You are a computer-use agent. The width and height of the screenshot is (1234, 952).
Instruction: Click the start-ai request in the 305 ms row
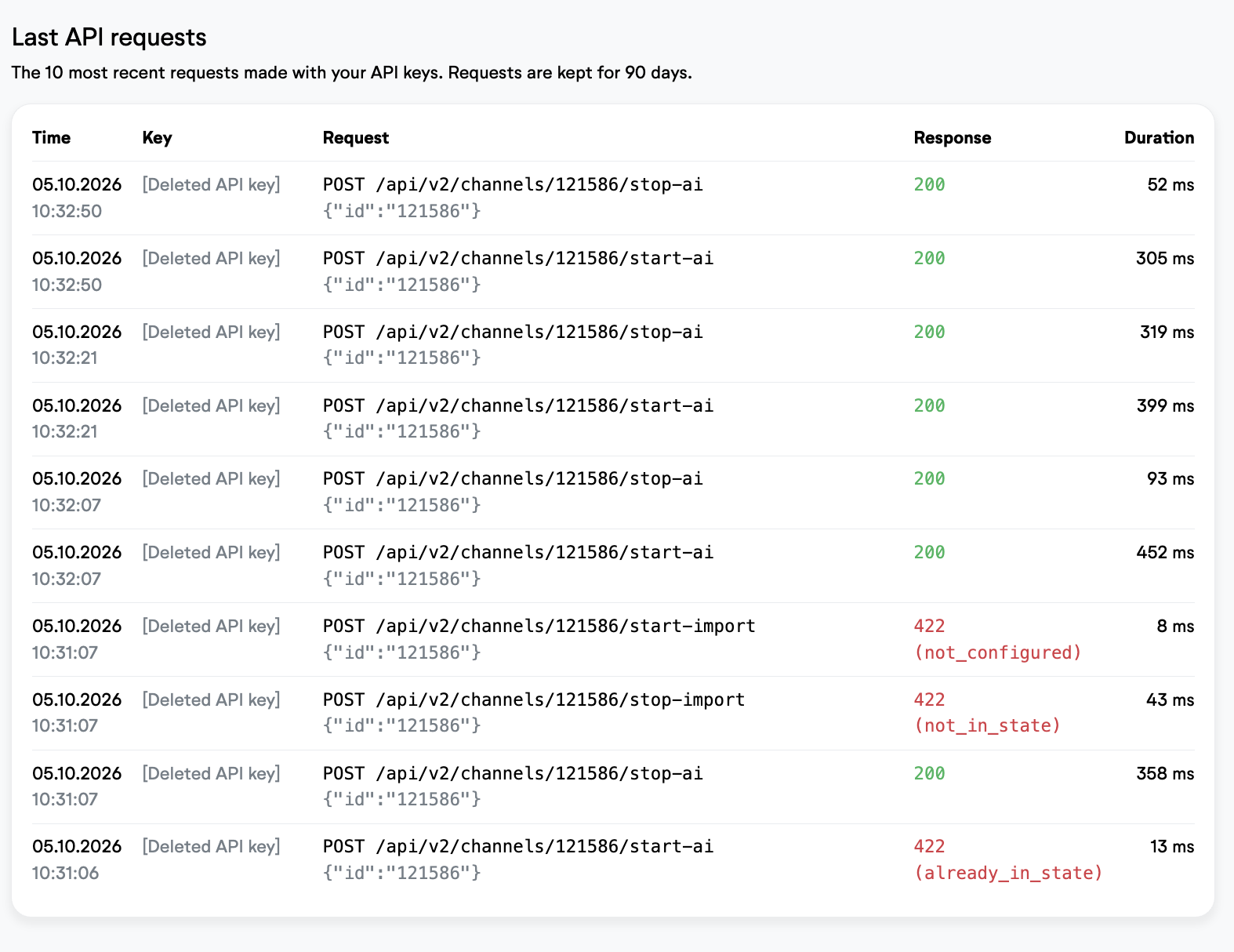518,259
